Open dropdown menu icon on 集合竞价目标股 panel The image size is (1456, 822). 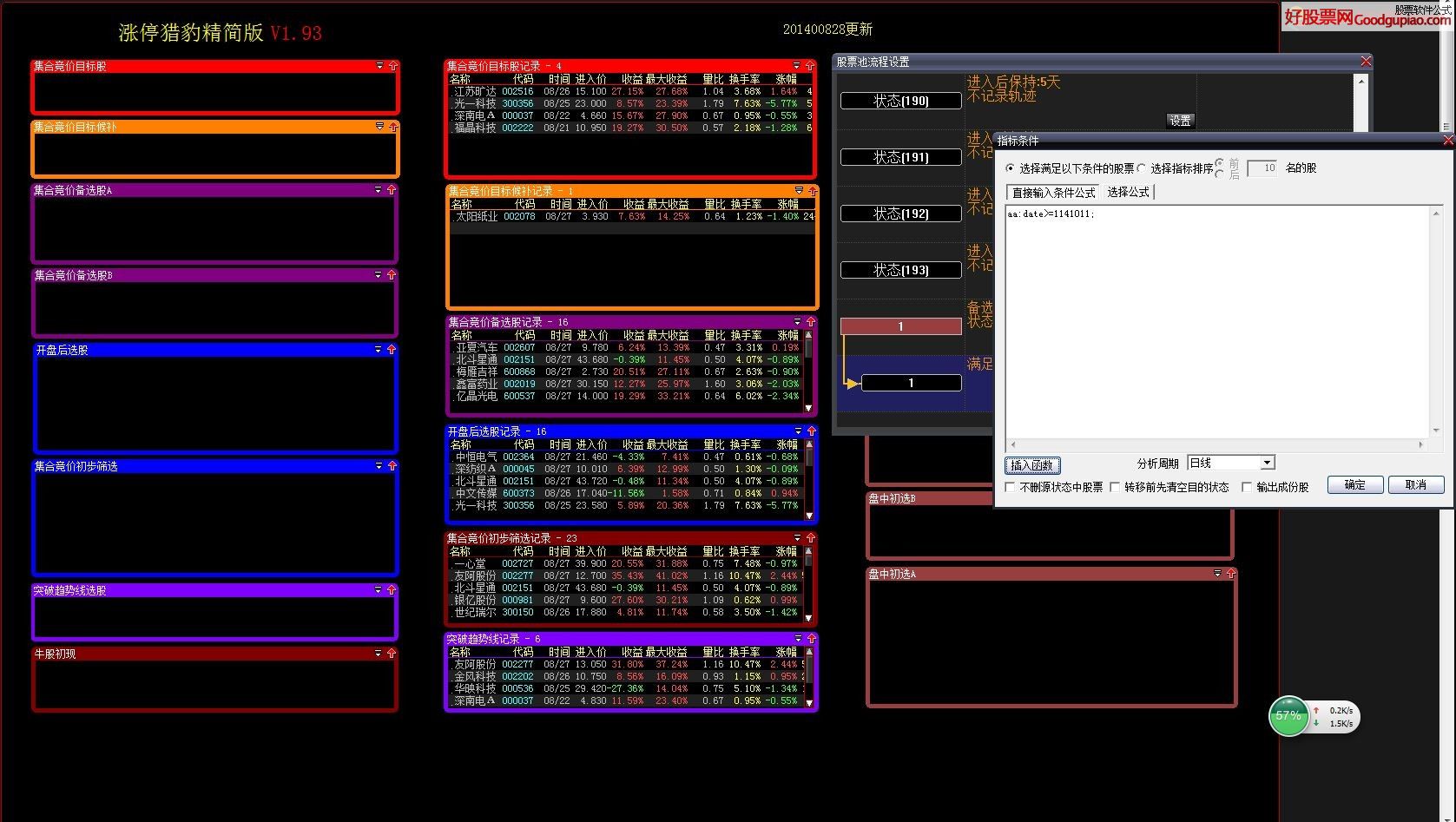click(x=379, y=66)
